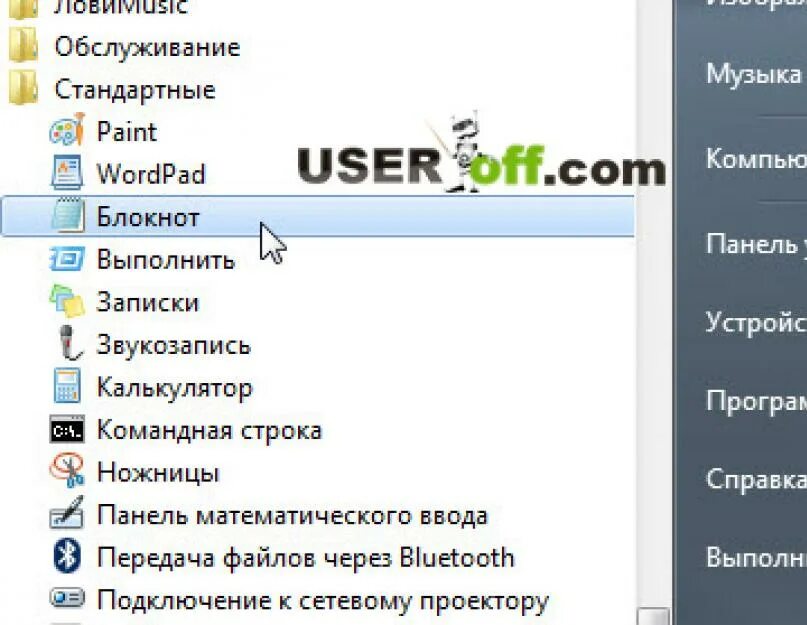The image size is (807, 625).
Task: Collapse the Стандартные folder
Action: pyautogui.click(x=135, y=90)
